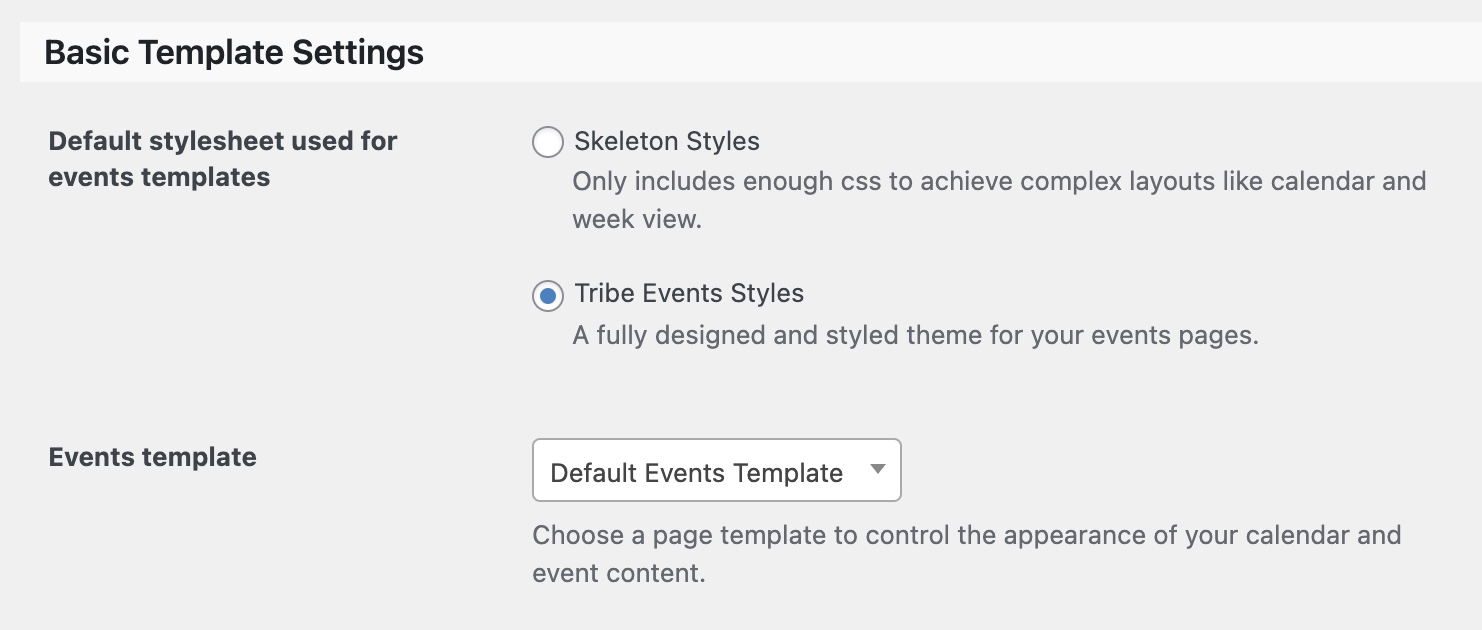The height and width of the screenshot is (630, 1482).
Task: Click the Default stylesheet settings label
Action: [x=222, y=160]
